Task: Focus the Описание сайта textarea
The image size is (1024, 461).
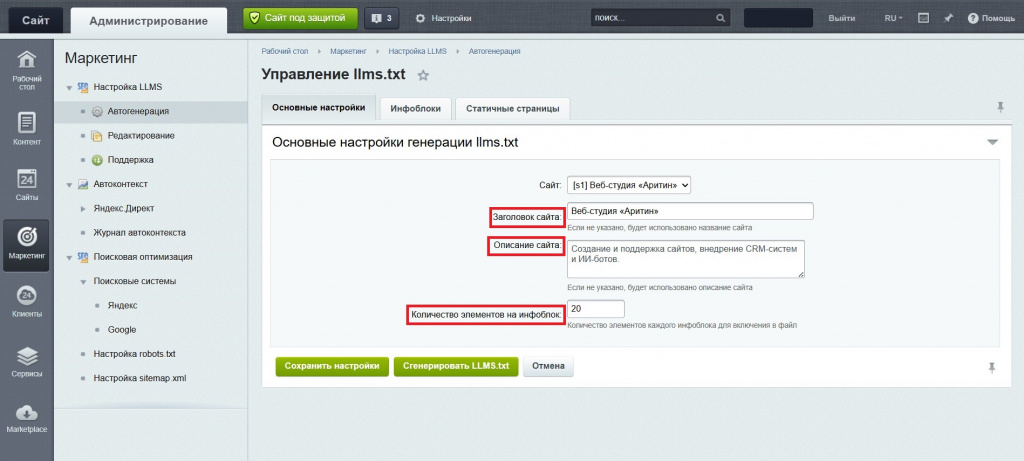Action: (686, 259)
